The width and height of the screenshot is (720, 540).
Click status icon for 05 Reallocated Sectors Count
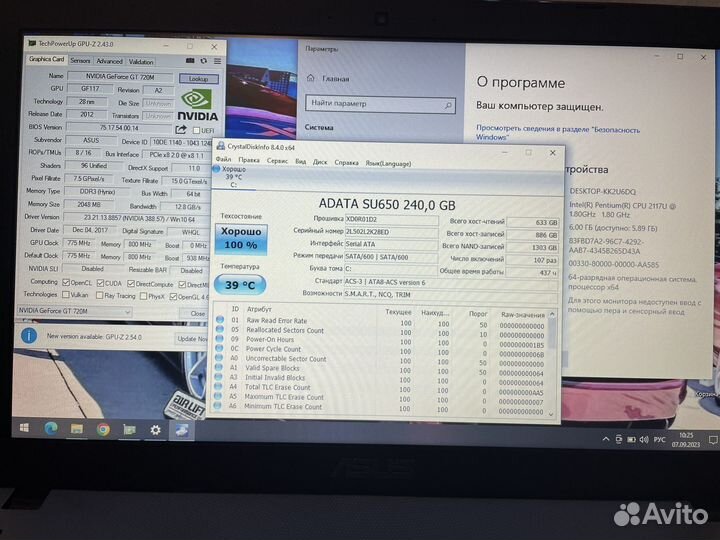click(x=220, y=329)
